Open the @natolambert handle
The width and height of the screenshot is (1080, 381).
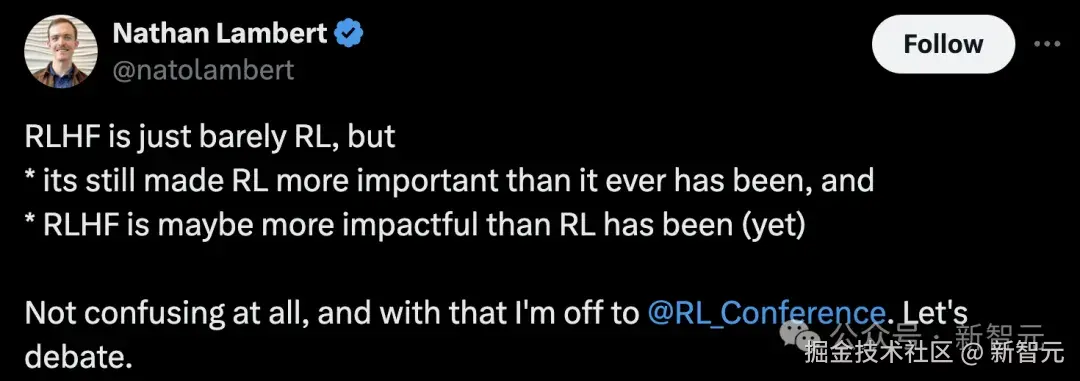coord(203,70)
